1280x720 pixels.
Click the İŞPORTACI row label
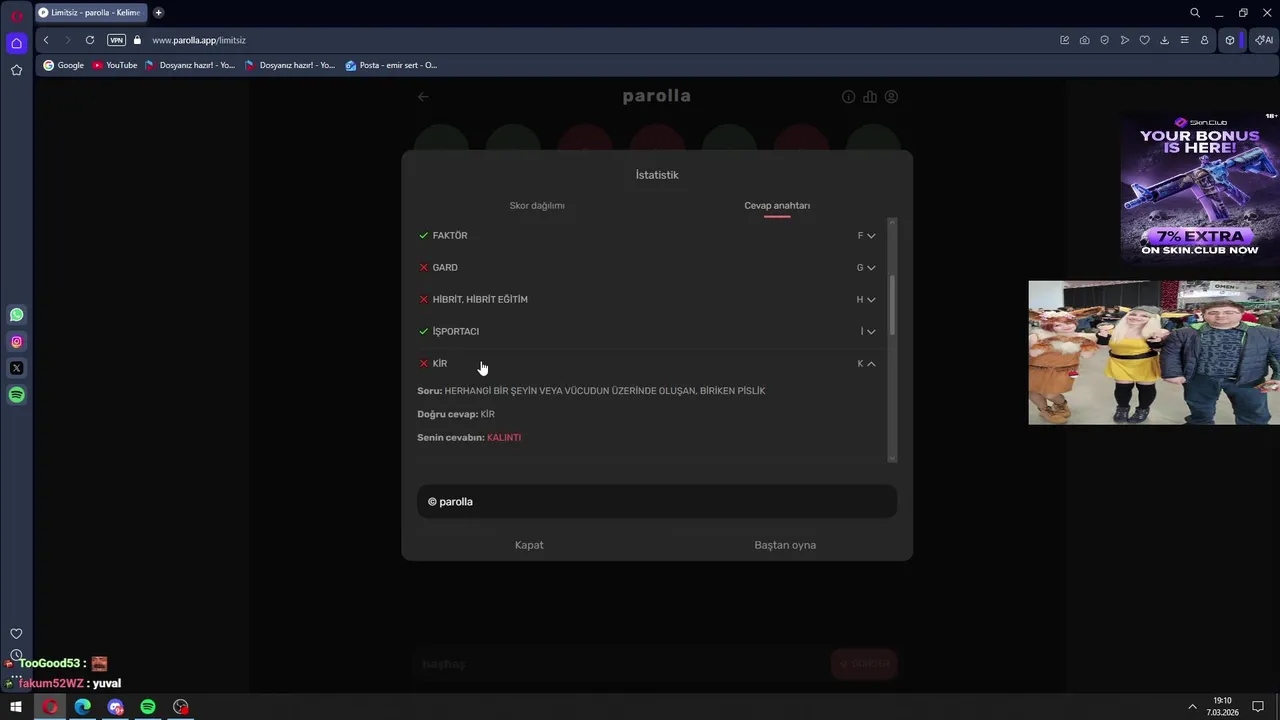pyautogui.click(x=456, y=332)
